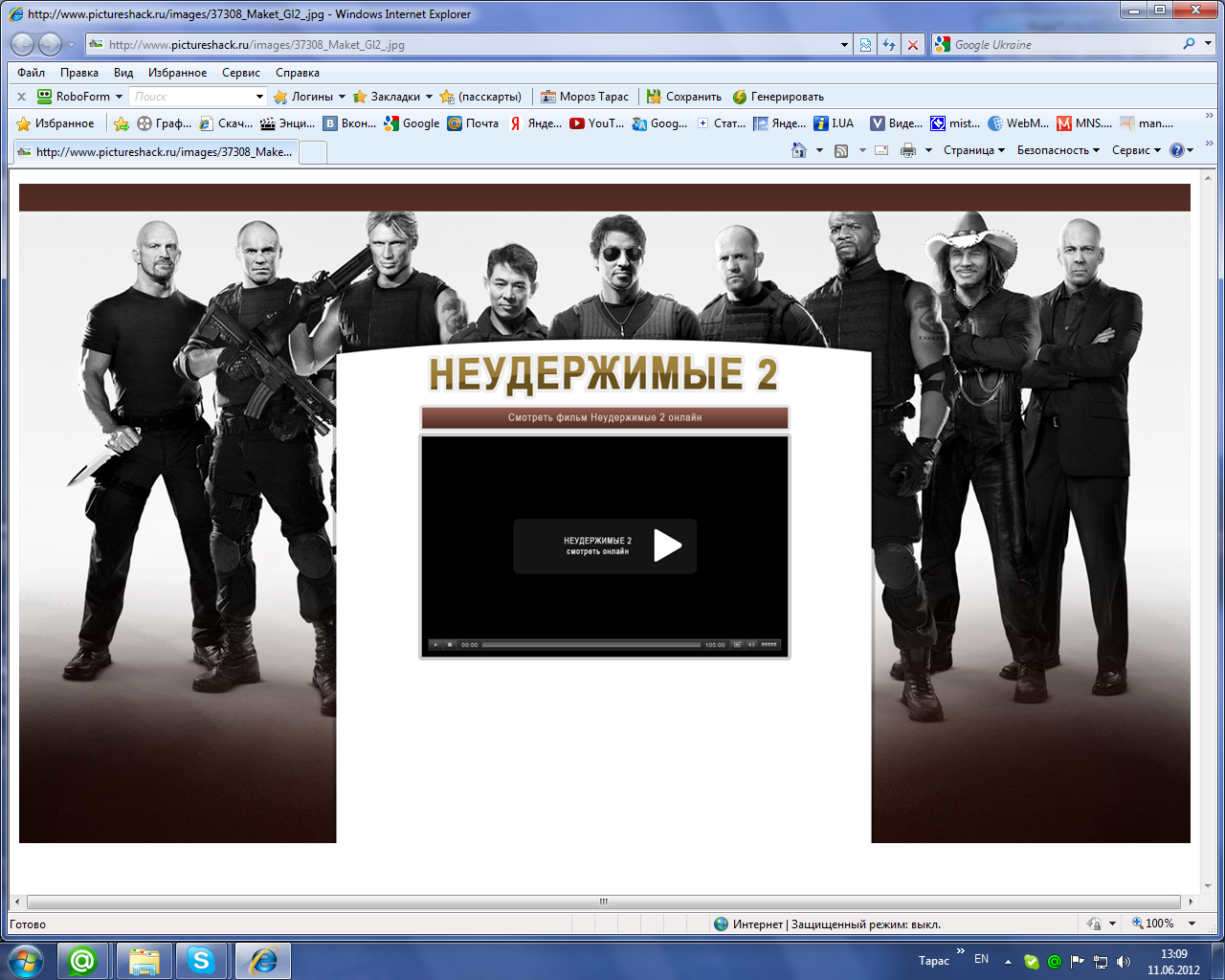Viewport: 1225px width, 980px height.
Task: Open the Правка menu
Action: 78,73
